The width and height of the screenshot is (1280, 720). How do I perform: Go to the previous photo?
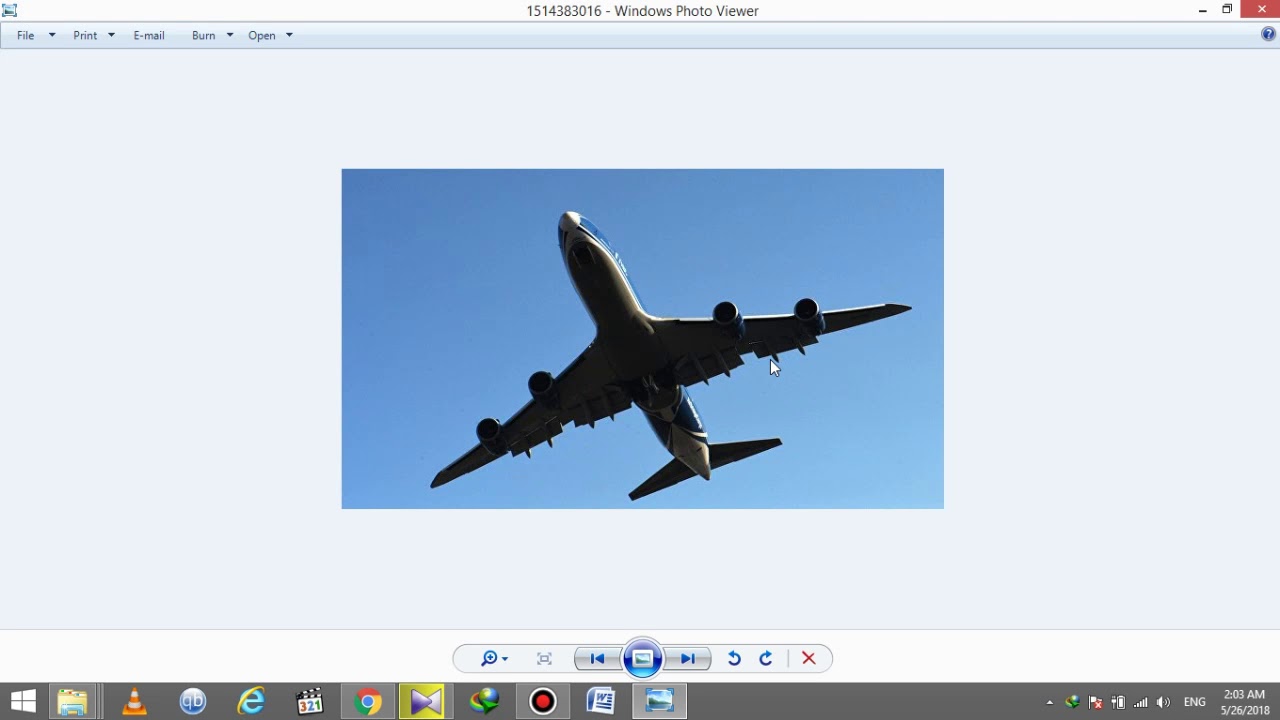pyautogui.click(x=597, y=658)
